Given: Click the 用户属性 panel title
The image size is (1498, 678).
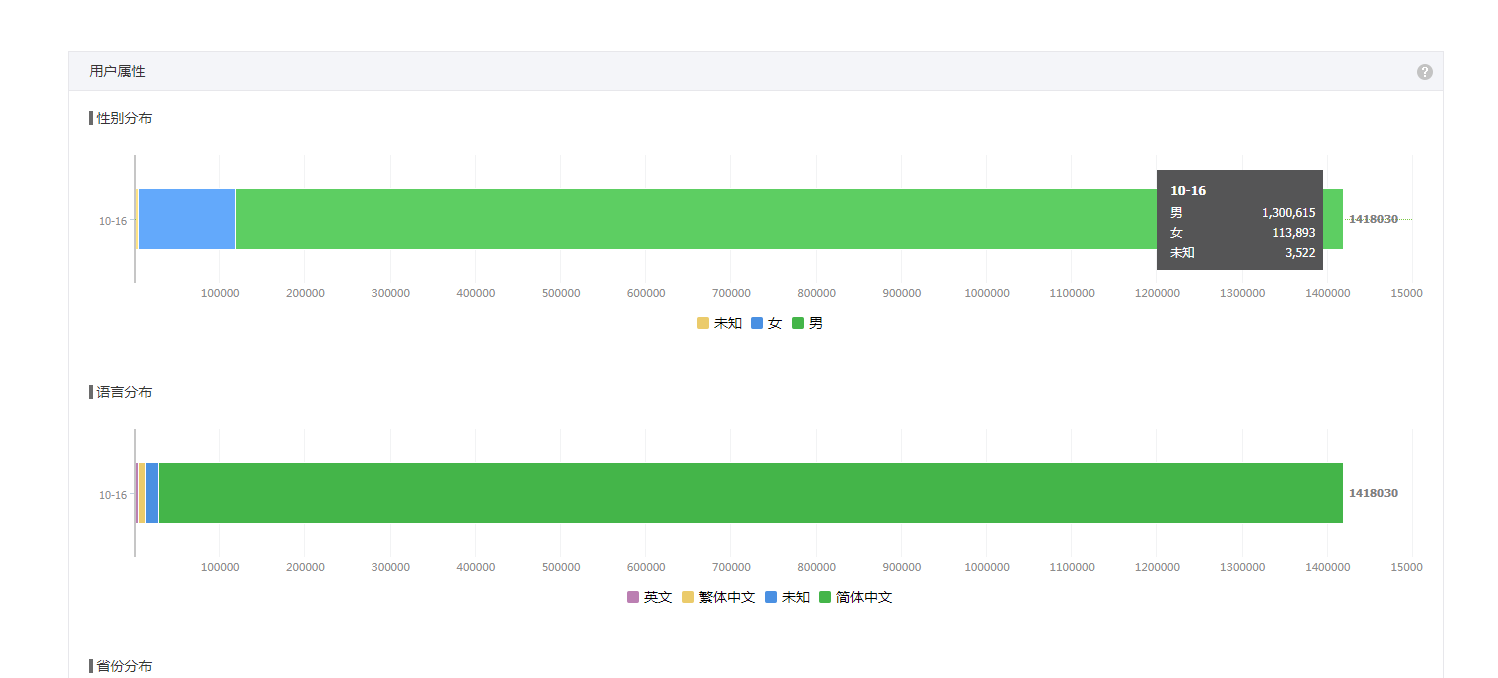Looking at the screenshot, I should click(117, 71).
